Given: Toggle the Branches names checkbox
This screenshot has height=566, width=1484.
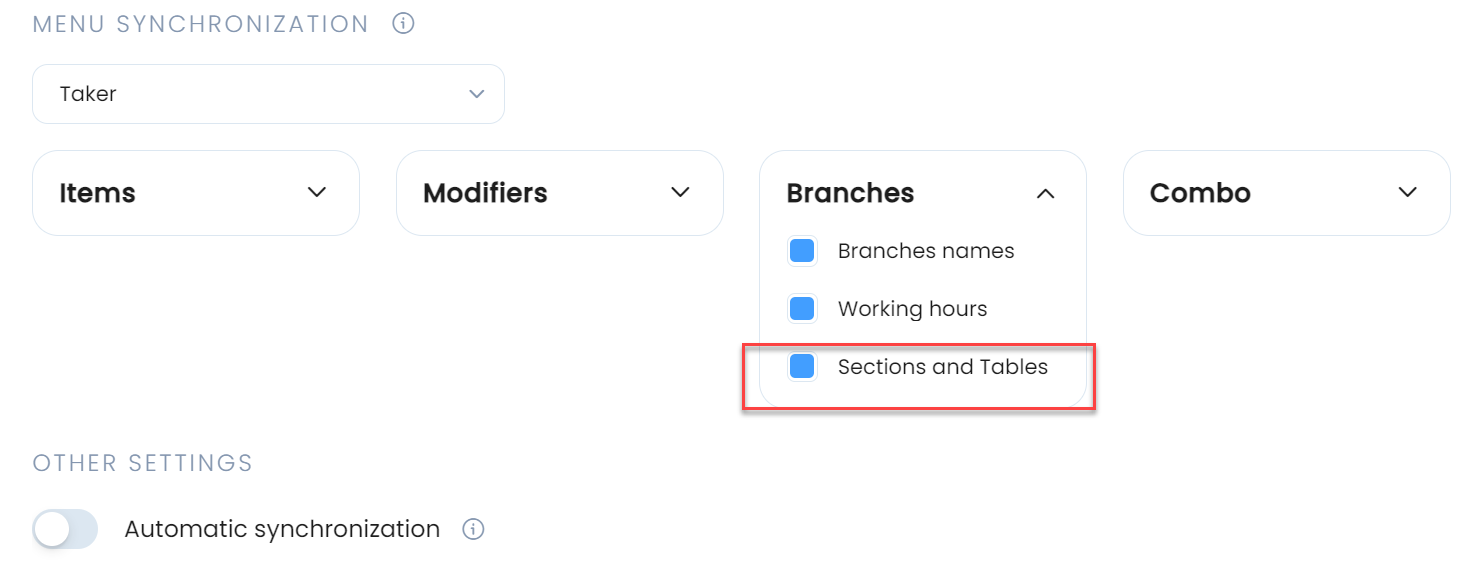Looking at the screenshot, I should (802, 251).
